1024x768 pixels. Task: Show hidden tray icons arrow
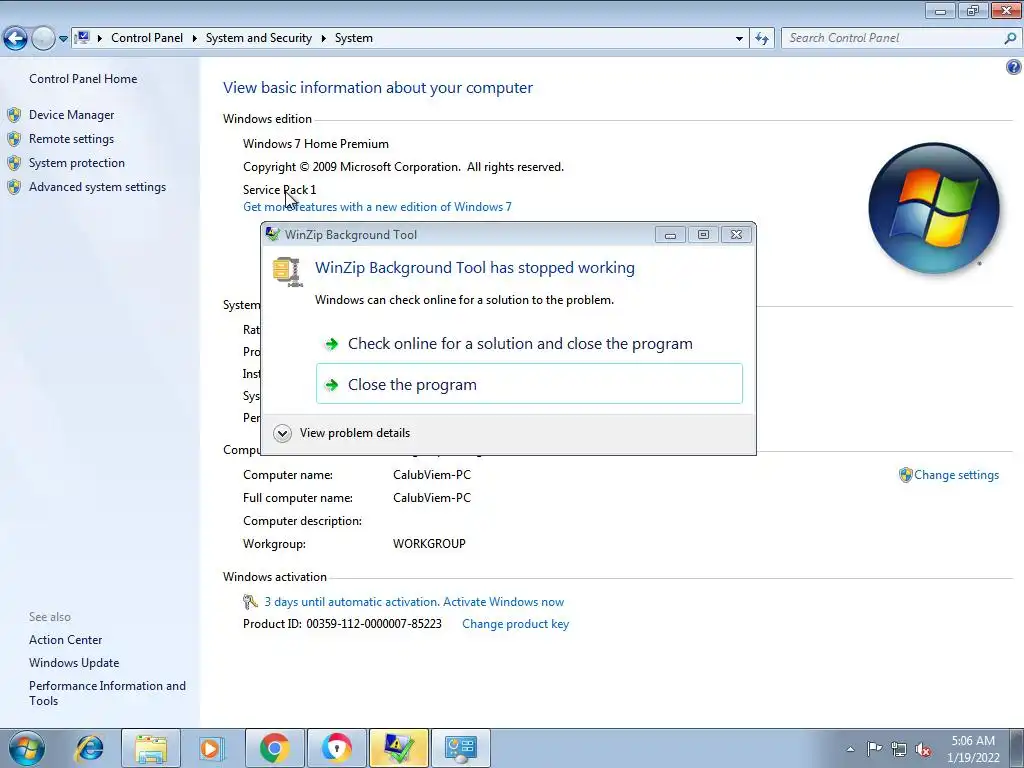click(x=850, y=749)
